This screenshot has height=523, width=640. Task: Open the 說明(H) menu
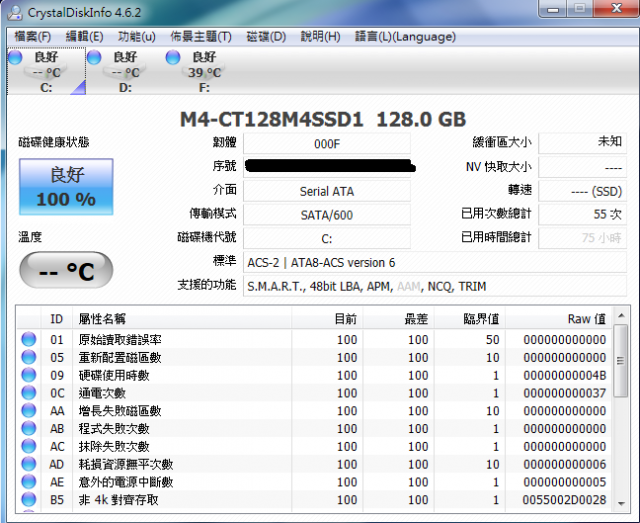pos(320,37)
